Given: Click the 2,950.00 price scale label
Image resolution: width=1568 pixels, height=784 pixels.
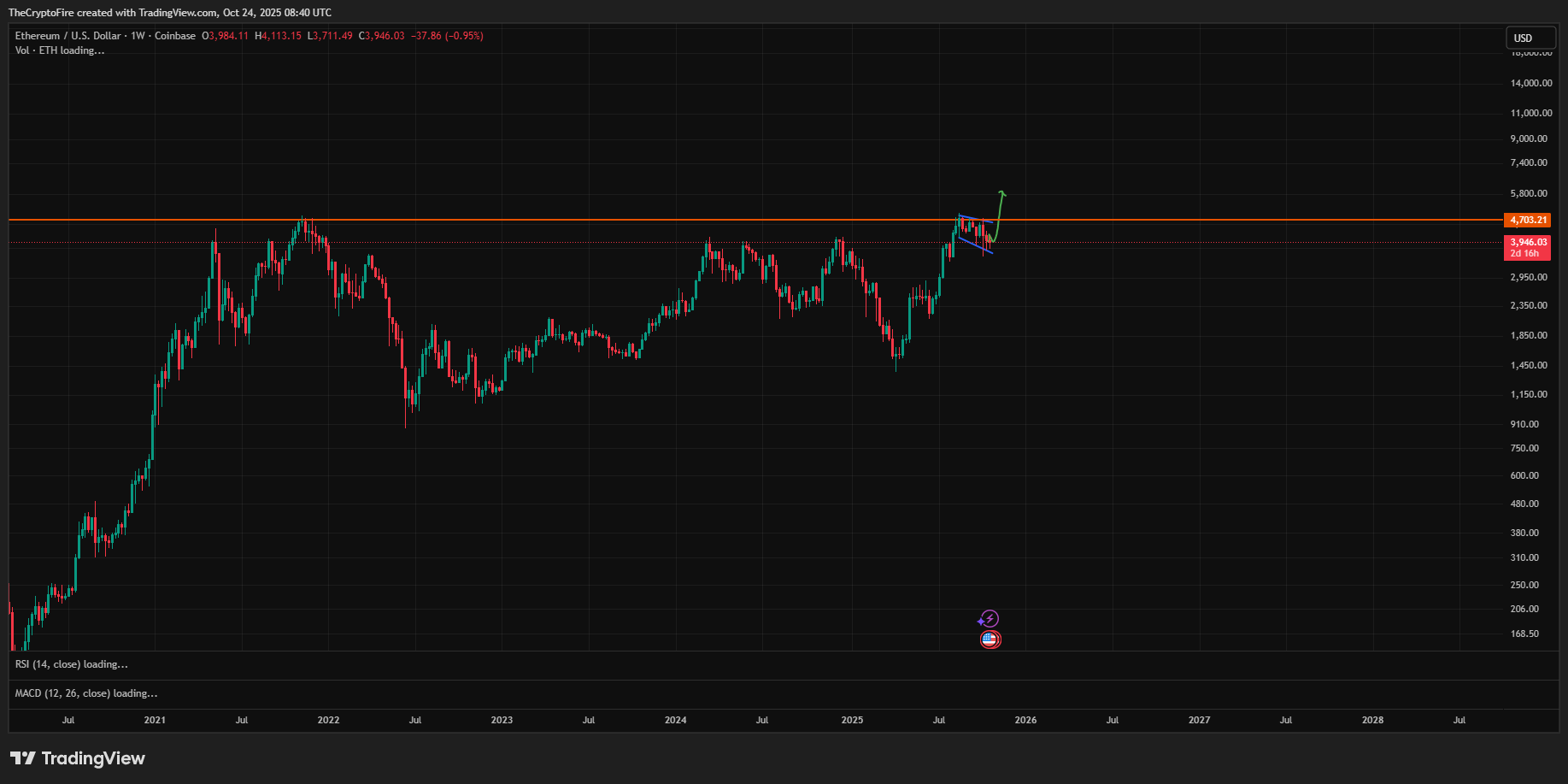Looking at the screenshot, I should [1529, 277].
